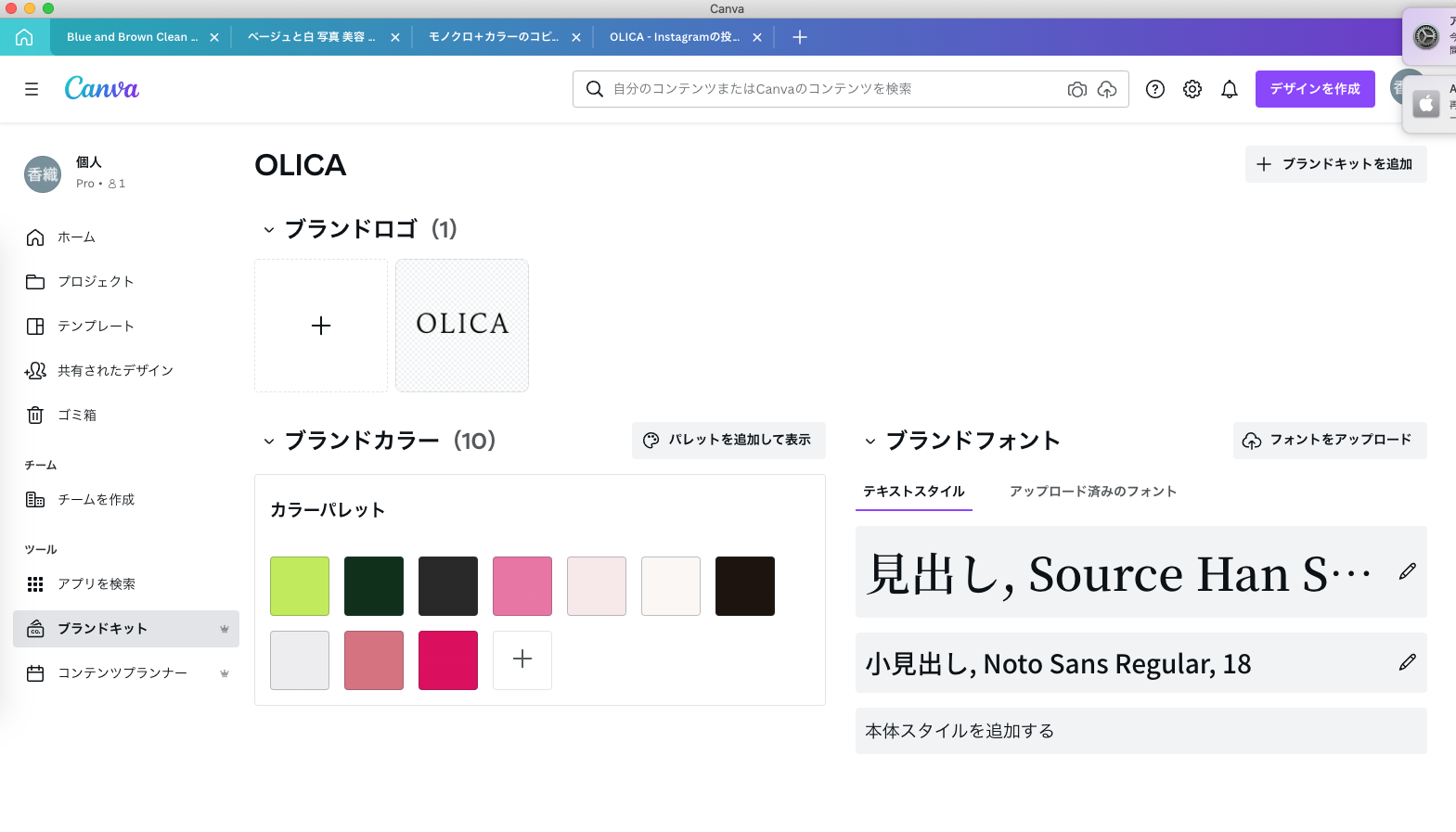Select the light gray color swatch
Screen dimensions: 1456x832
tap(300, 660)
